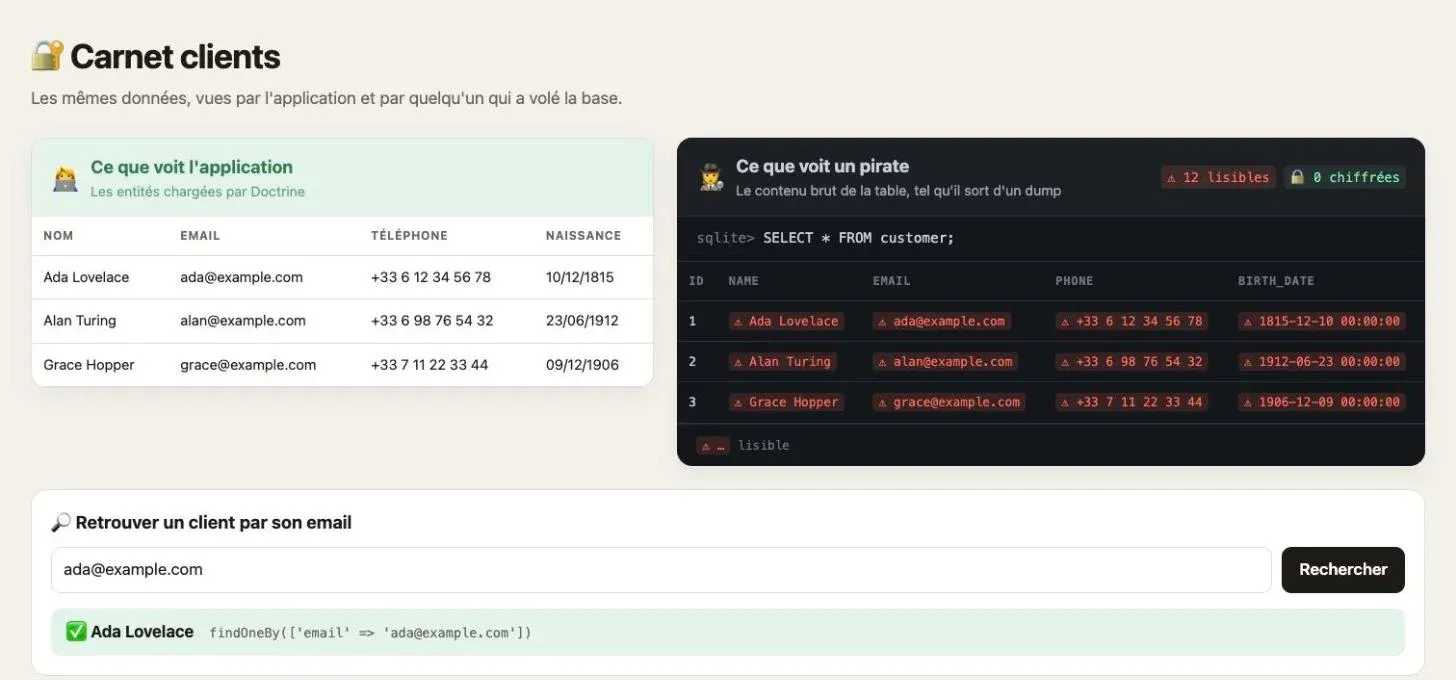Image resolution: width=1456 pixels, height=680 pixels.
Task: Select the 1912-06-23 00:00:00 value
Action: point(1322,361)
